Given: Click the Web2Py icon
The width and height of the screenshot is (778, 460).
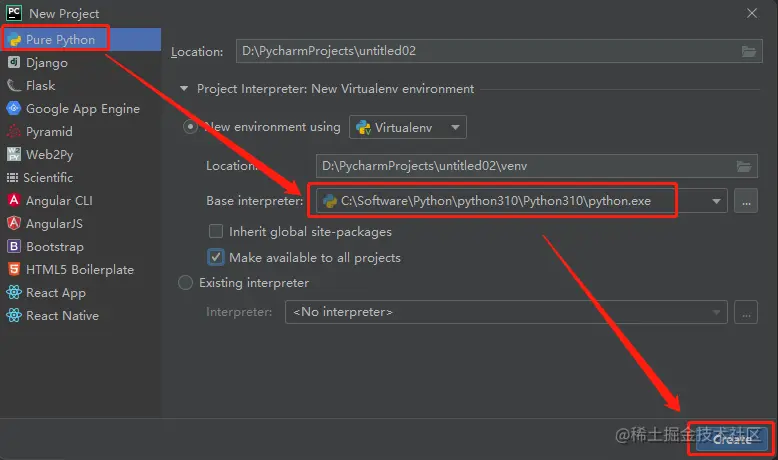Looking at the screenshot, I should (14, 154).
